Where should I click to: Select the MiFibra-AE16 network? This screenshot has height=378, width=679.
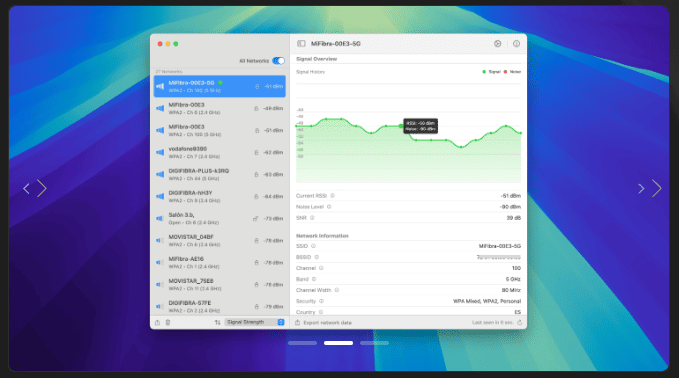[x=220, y=263]
